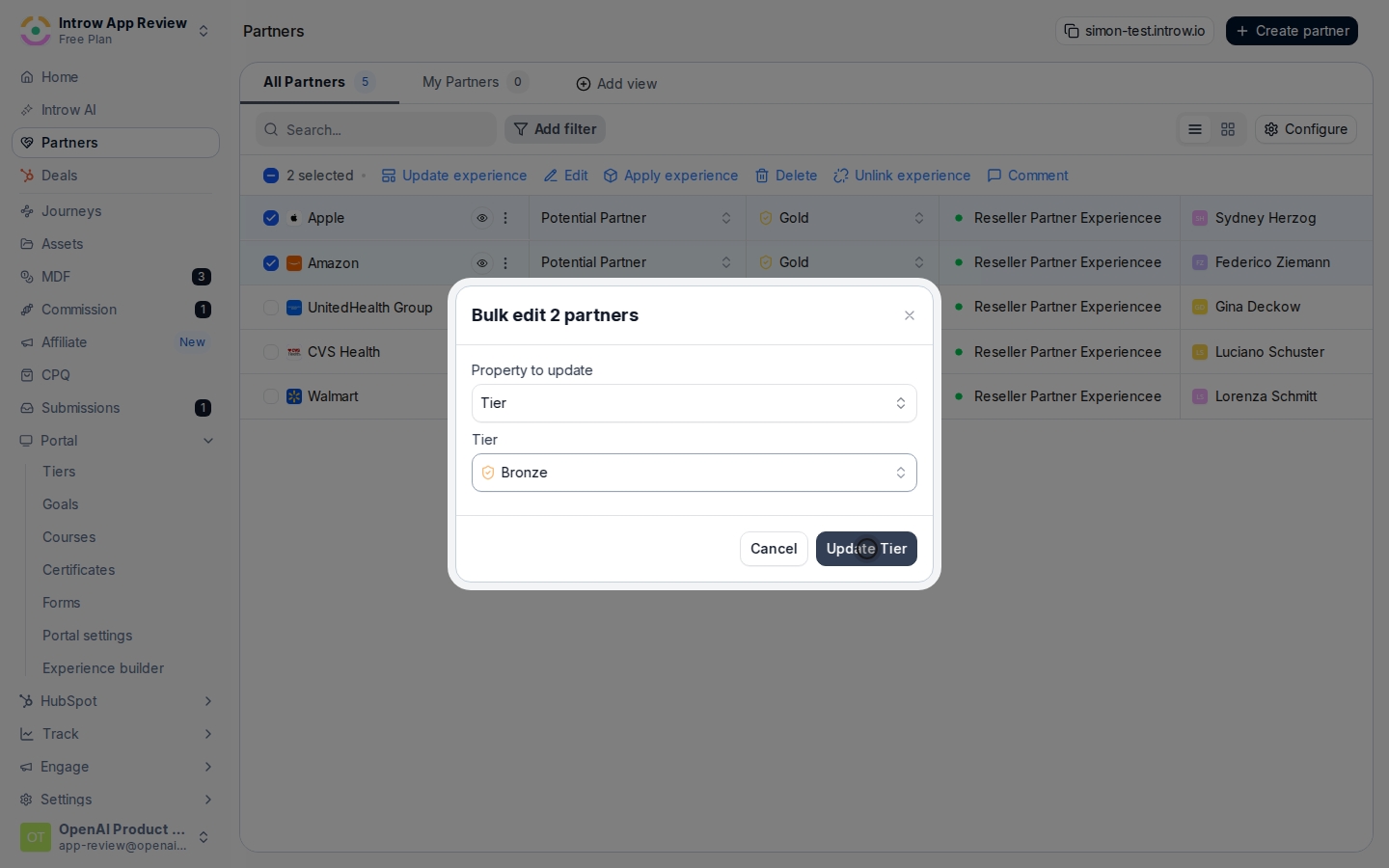Toggle the 2 selected master checkbox
1389x868 pixels.
coord(271,176)
